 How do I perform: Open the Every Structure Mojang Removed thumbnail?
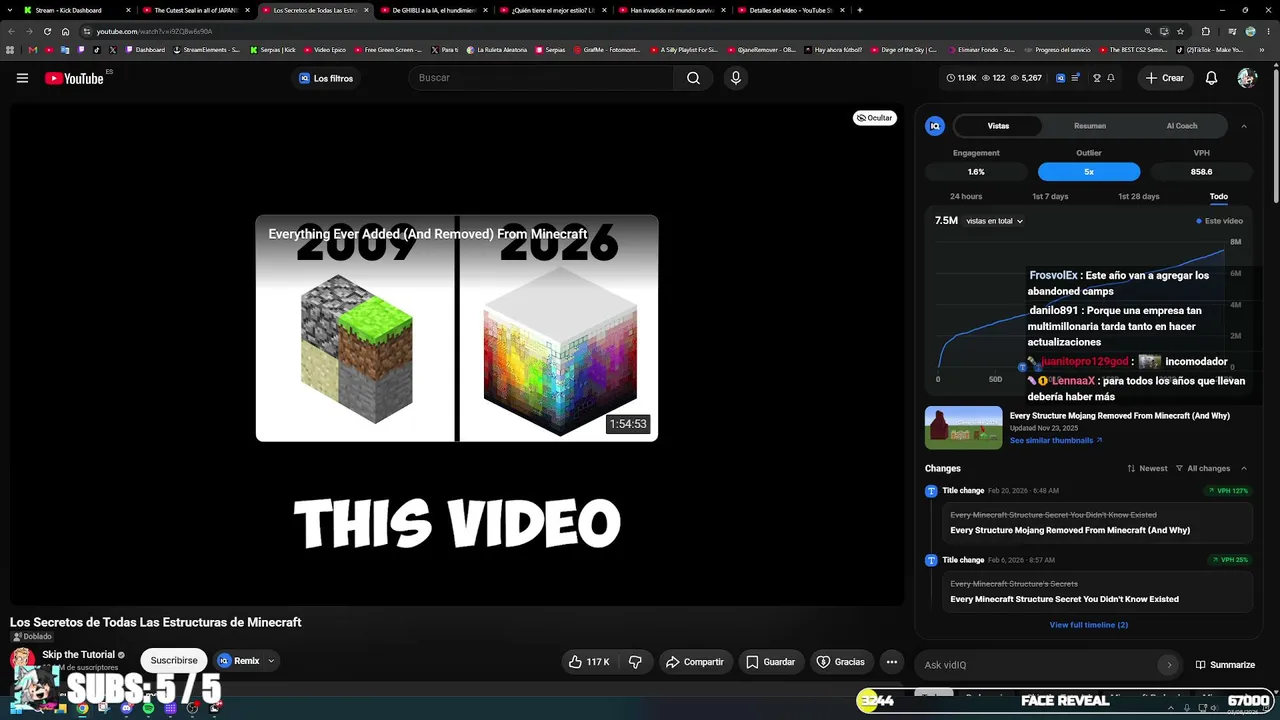(963, 428)
